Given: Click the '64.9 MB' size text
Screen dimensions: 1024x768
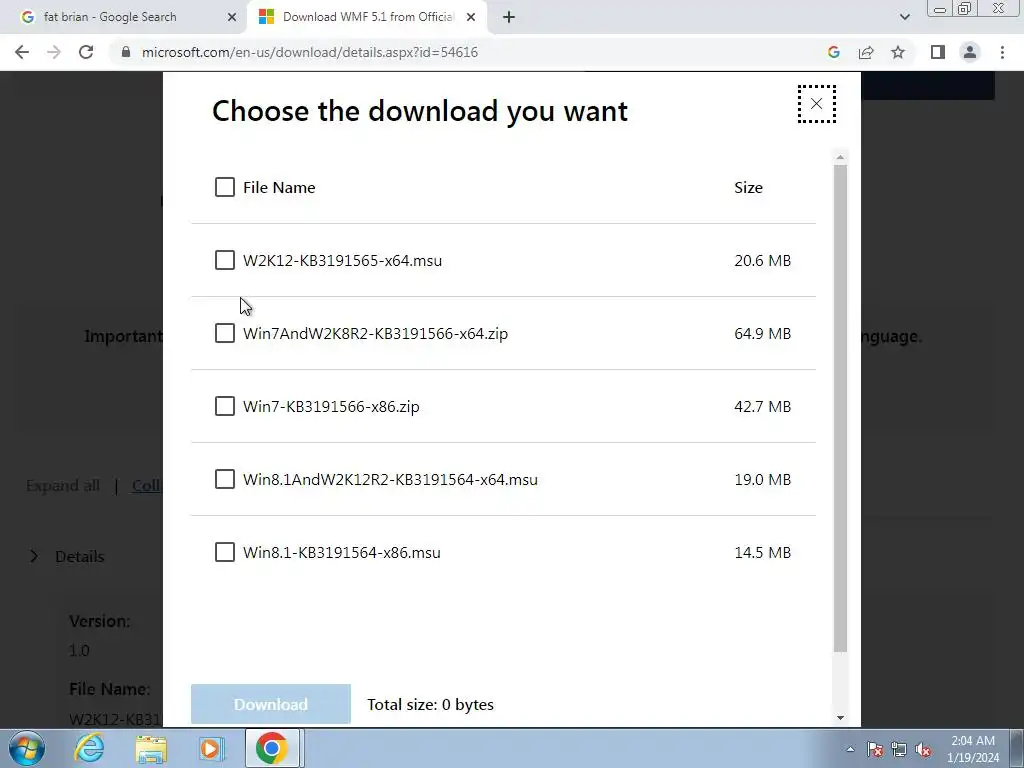Looking at the screenshot, I should coord(762,334).
